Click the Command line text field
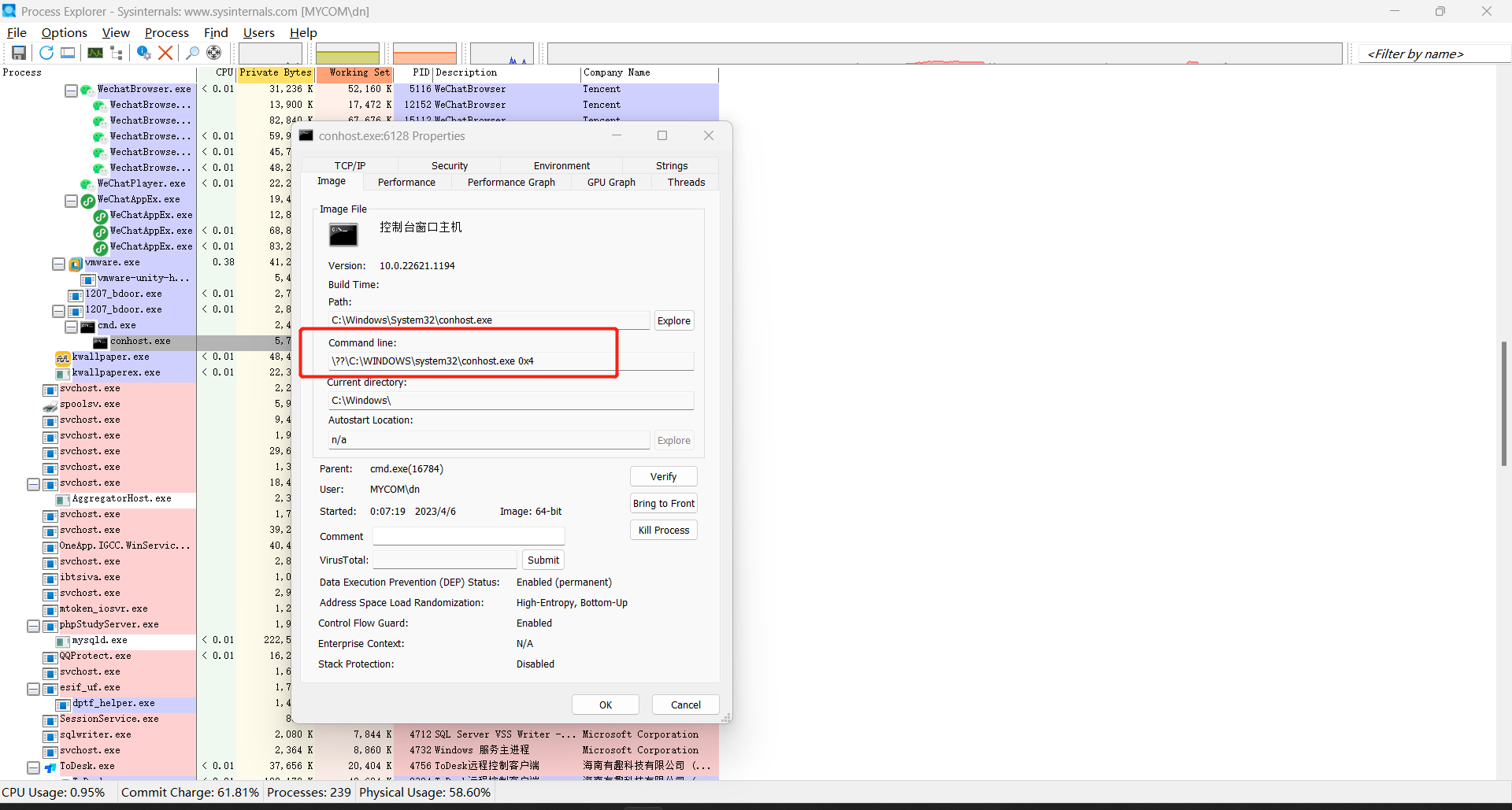 510,361
